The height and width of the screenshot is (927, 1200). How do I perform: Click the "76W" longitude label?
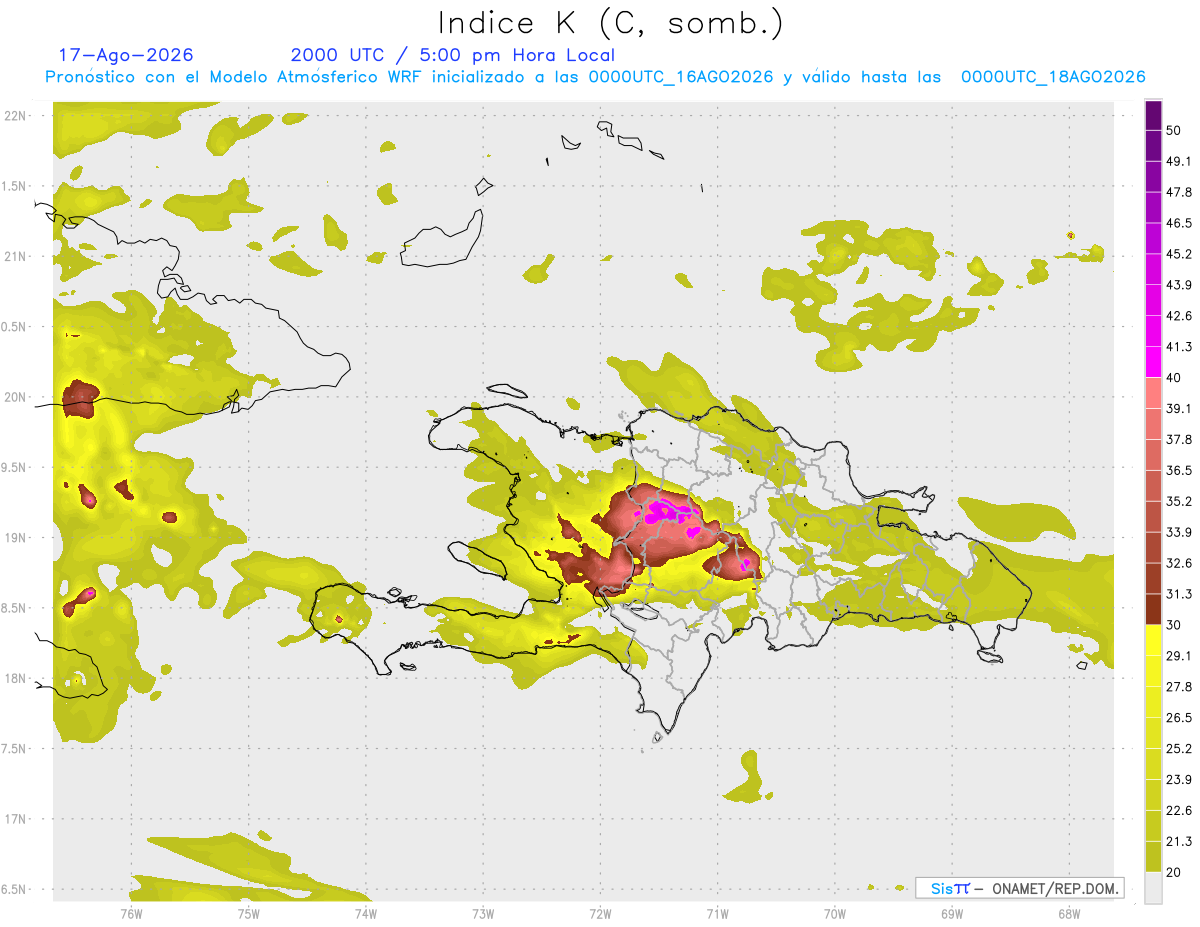[x=131, y=913]
